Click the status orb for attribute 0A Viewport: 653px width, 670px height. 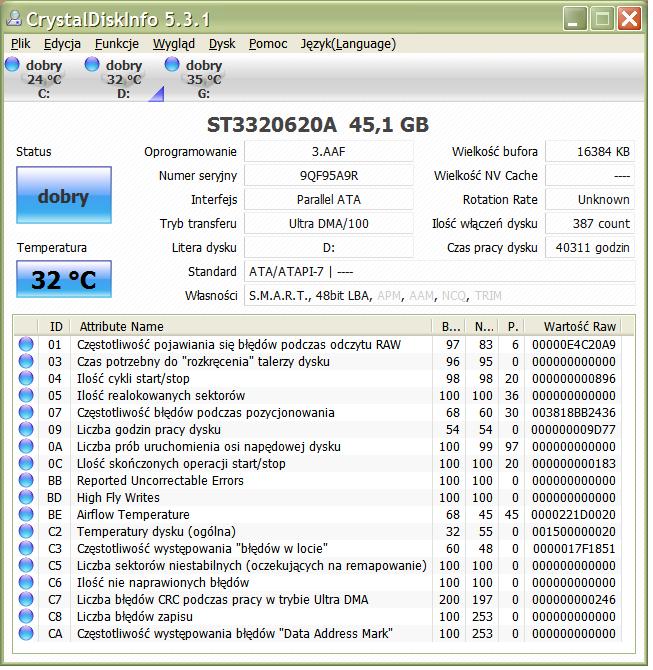[26, 447]
